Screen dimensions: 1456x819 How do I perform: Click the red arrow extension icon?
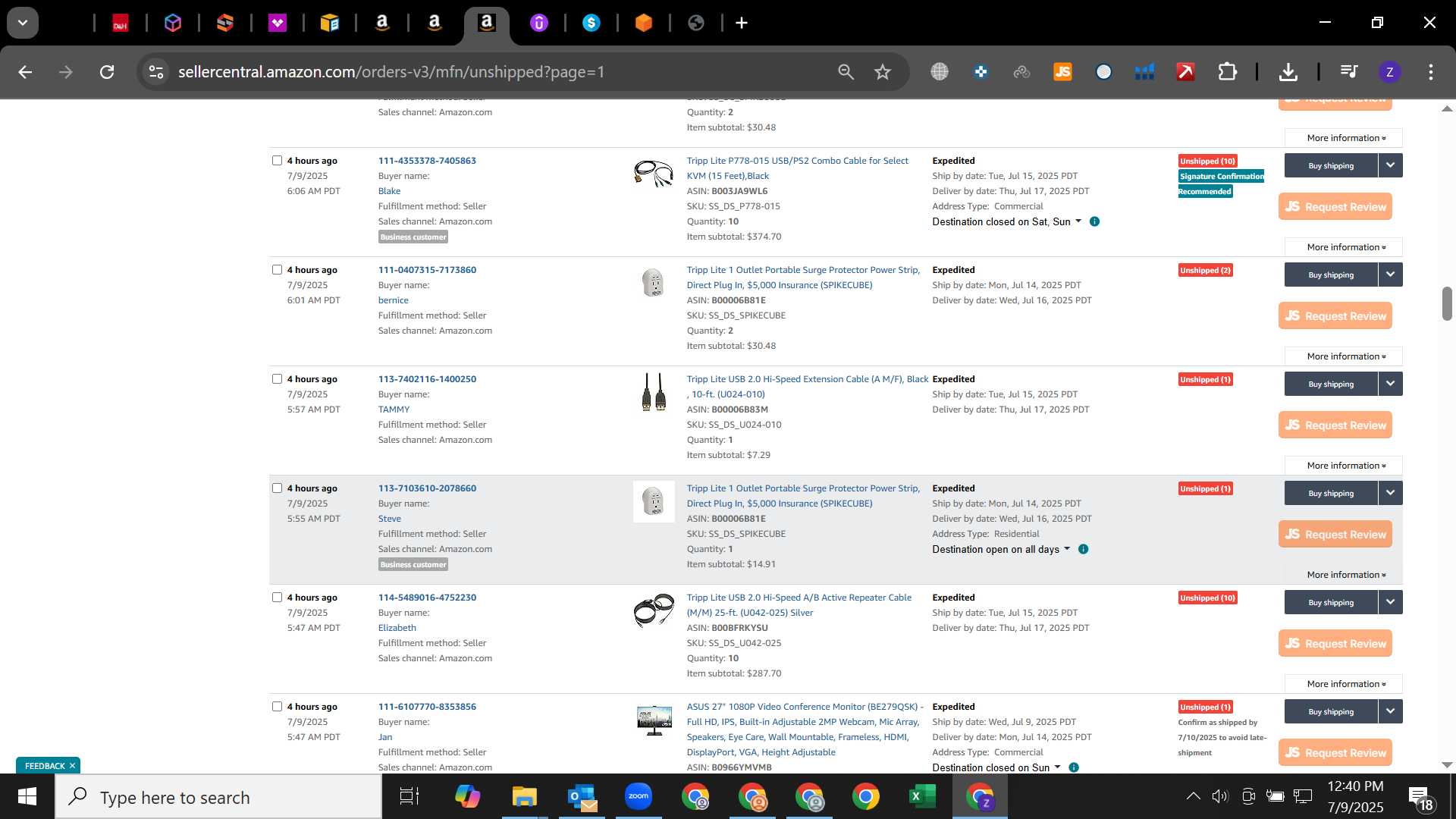click(1185, 72)
